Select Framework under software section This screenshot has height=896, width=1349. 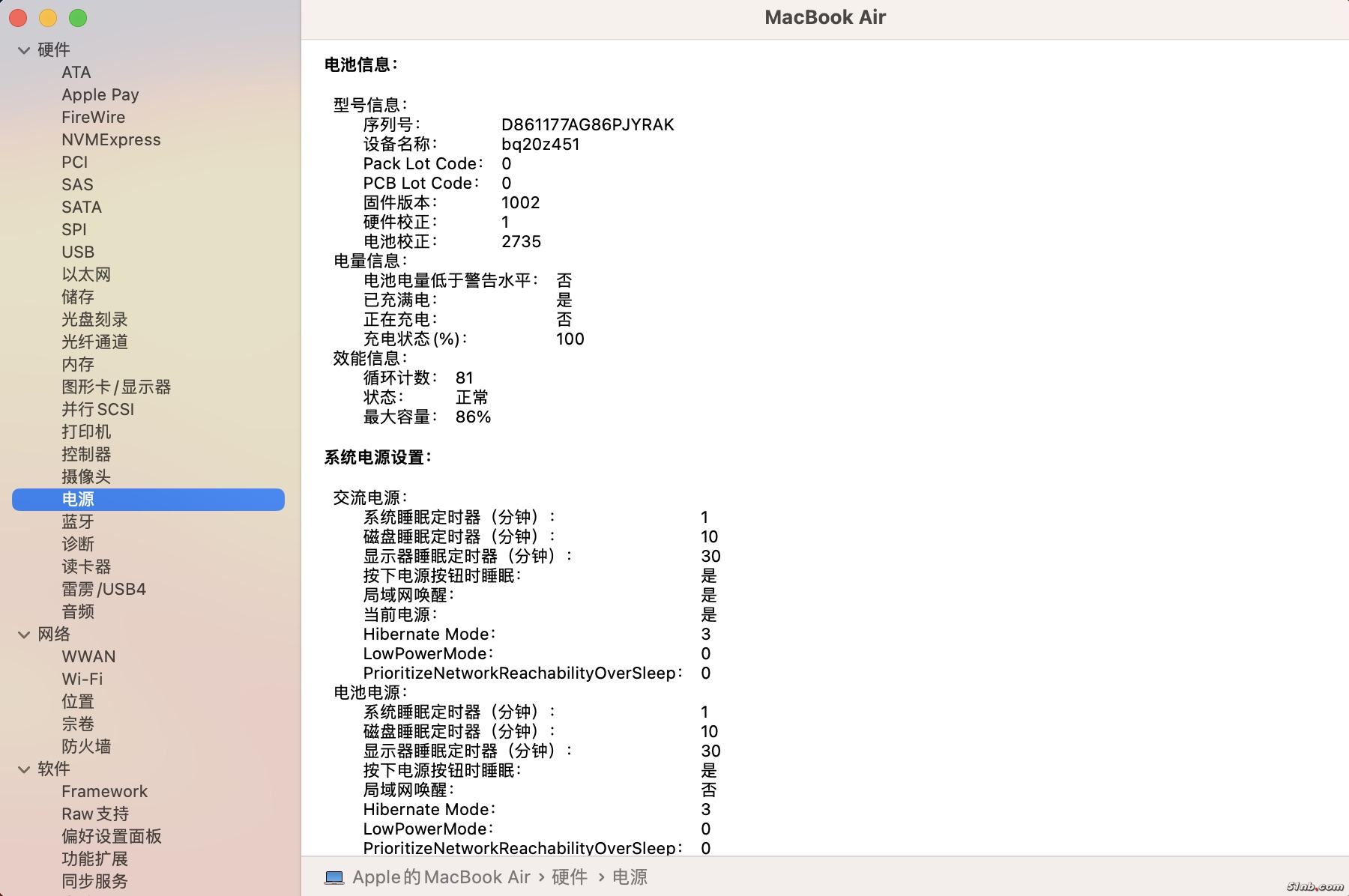point(104,791)
